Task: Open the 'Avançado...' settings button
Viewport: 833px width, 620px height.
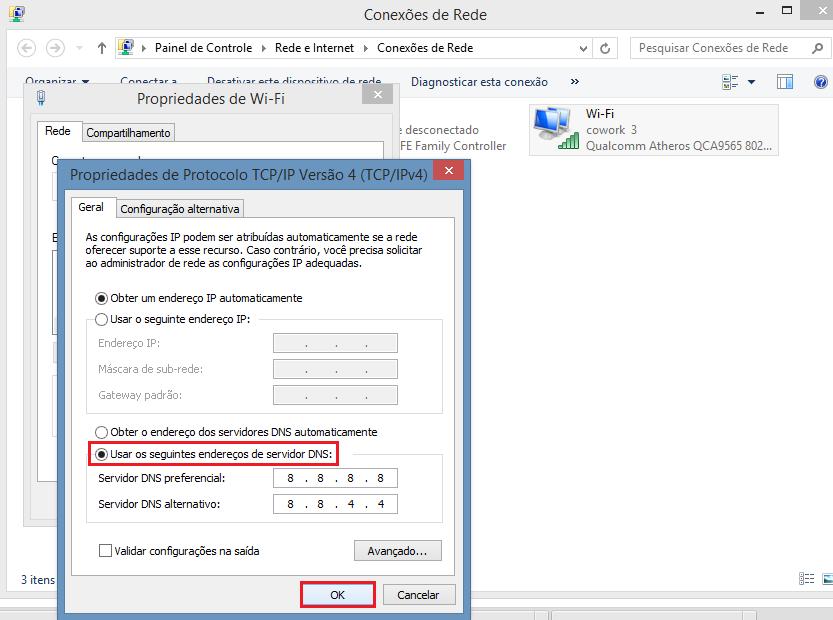Action: tap(397, 551)
